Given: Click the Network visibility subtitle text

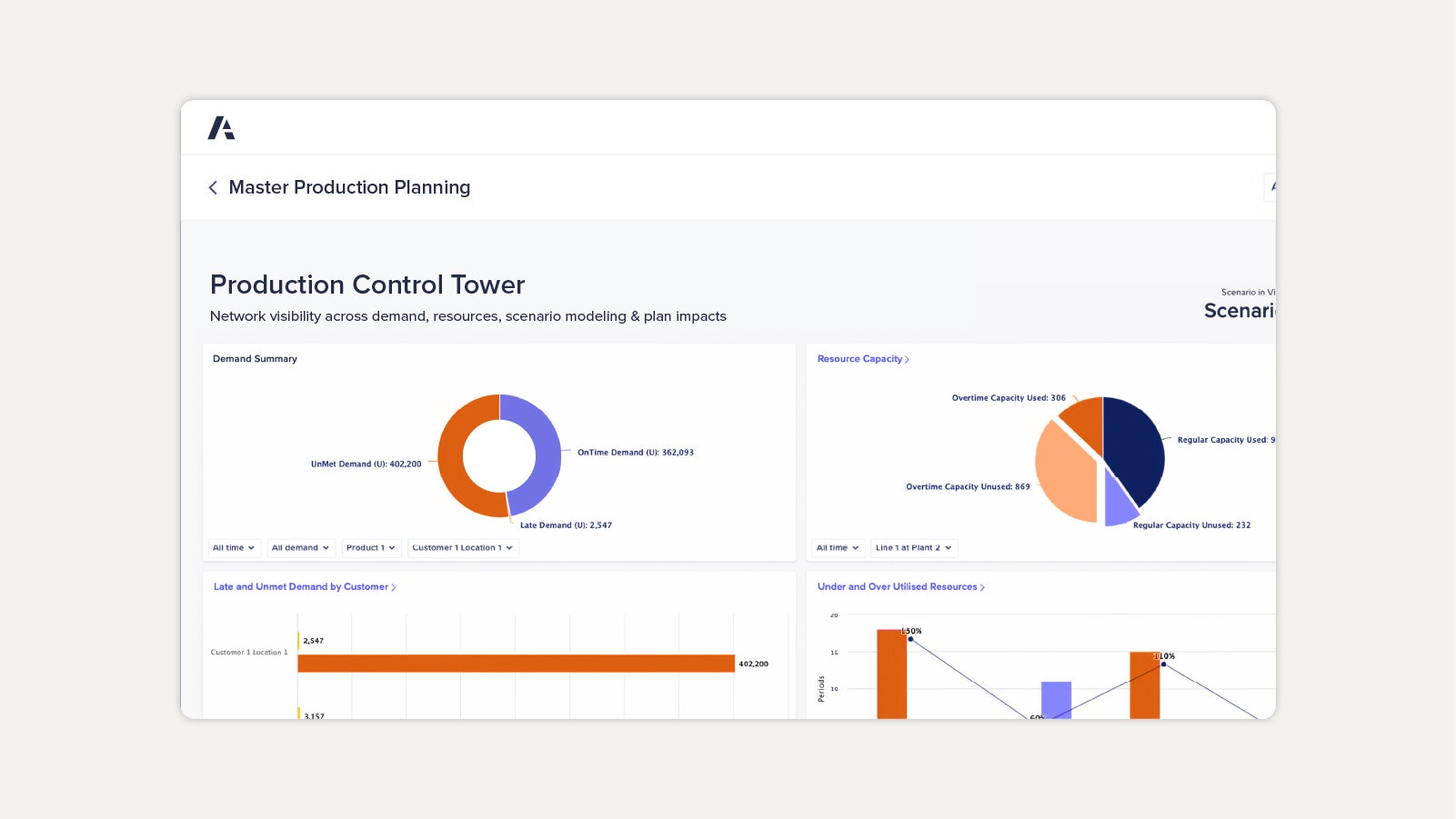Looking at the screenshot, I should click(467, 316).
